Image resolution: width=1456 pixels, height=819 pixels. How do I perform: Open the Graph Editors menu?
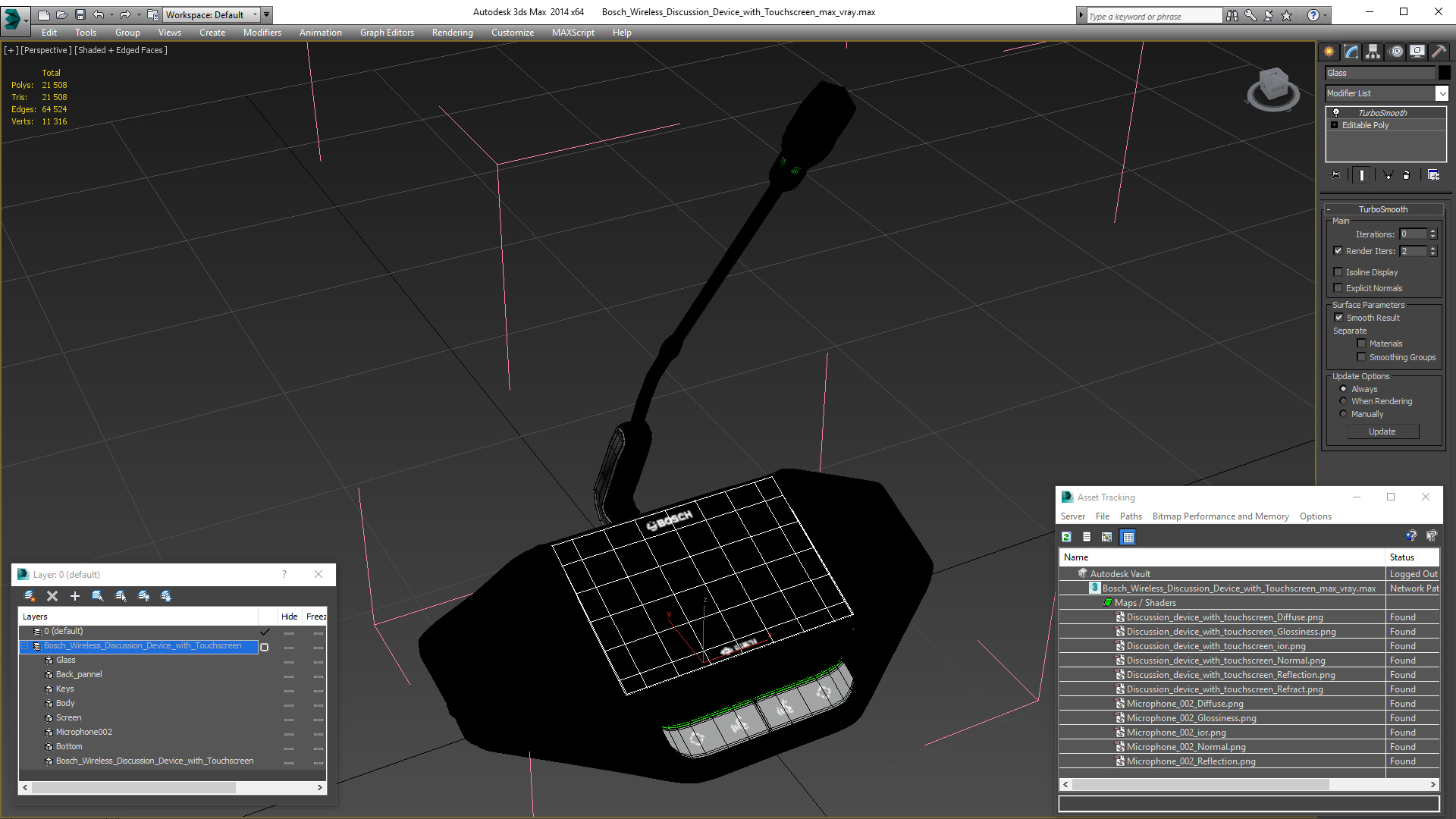point(387,33)
